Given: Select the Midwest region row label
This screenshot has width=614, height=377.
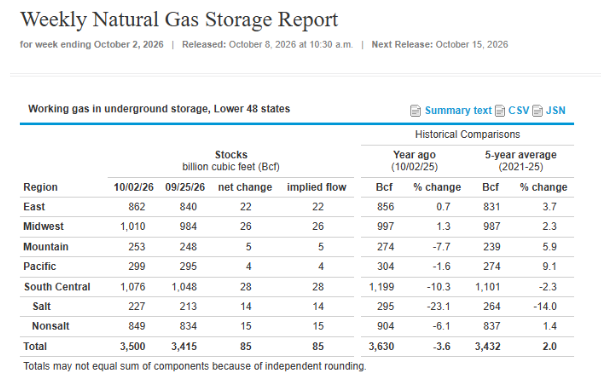Looking at the screenshot, I should pos(43,226).
